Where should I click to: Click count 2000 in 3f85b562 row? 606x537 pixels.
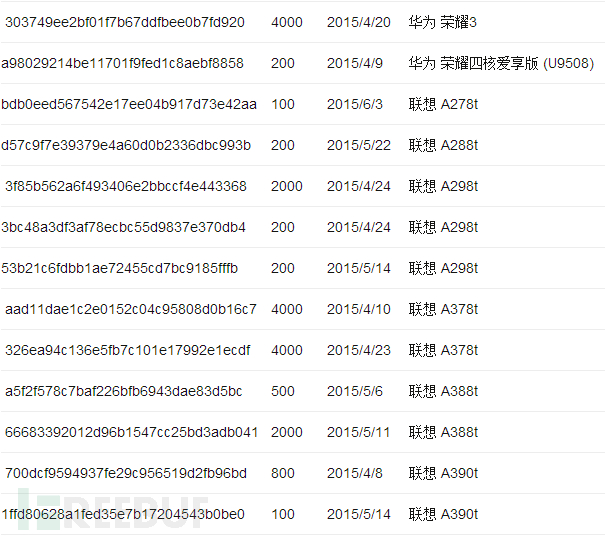coord(287,186)
